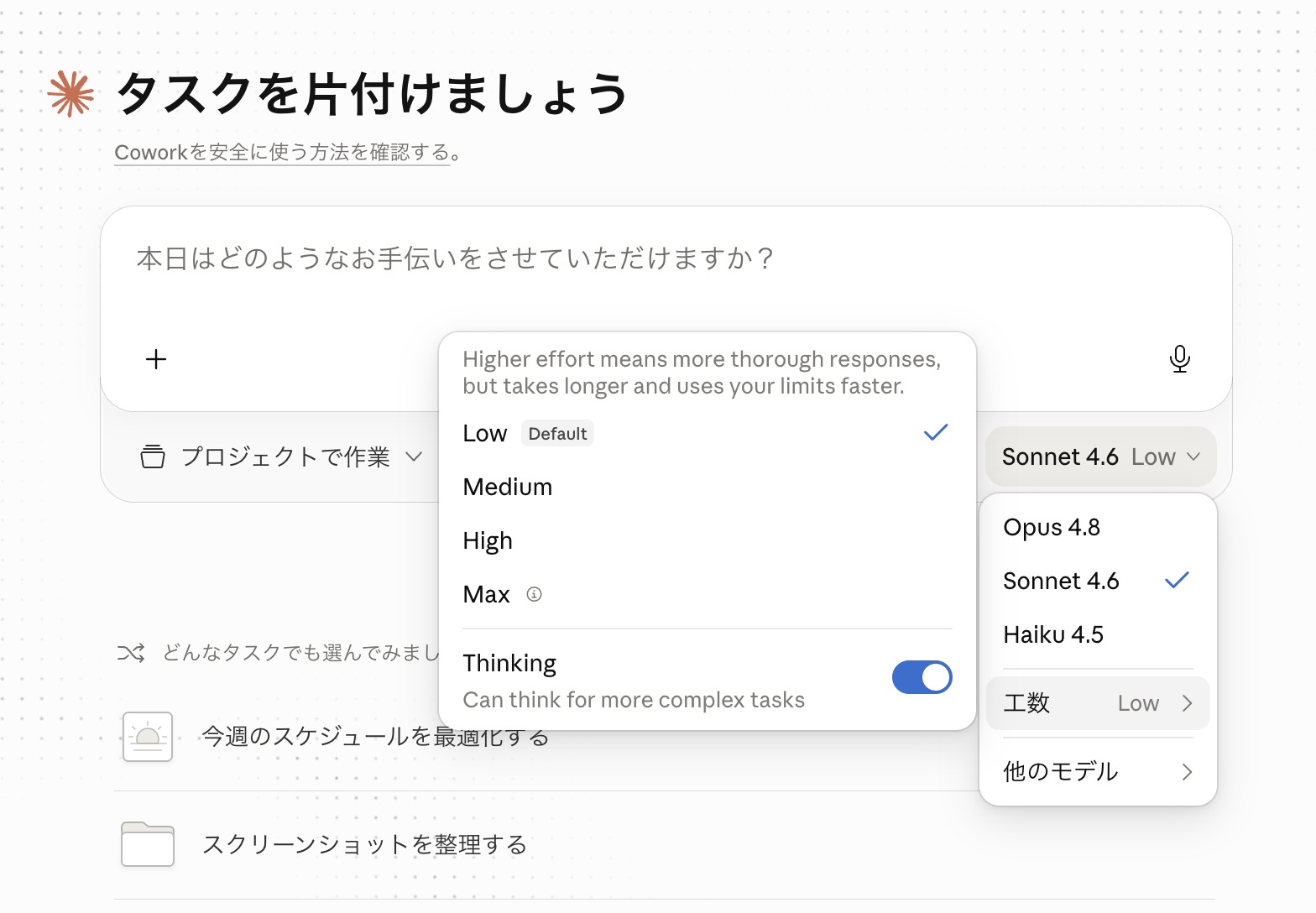Click the orange Claude starburst logo
This screenshot has width=1316, height=913.
point(71,93)
